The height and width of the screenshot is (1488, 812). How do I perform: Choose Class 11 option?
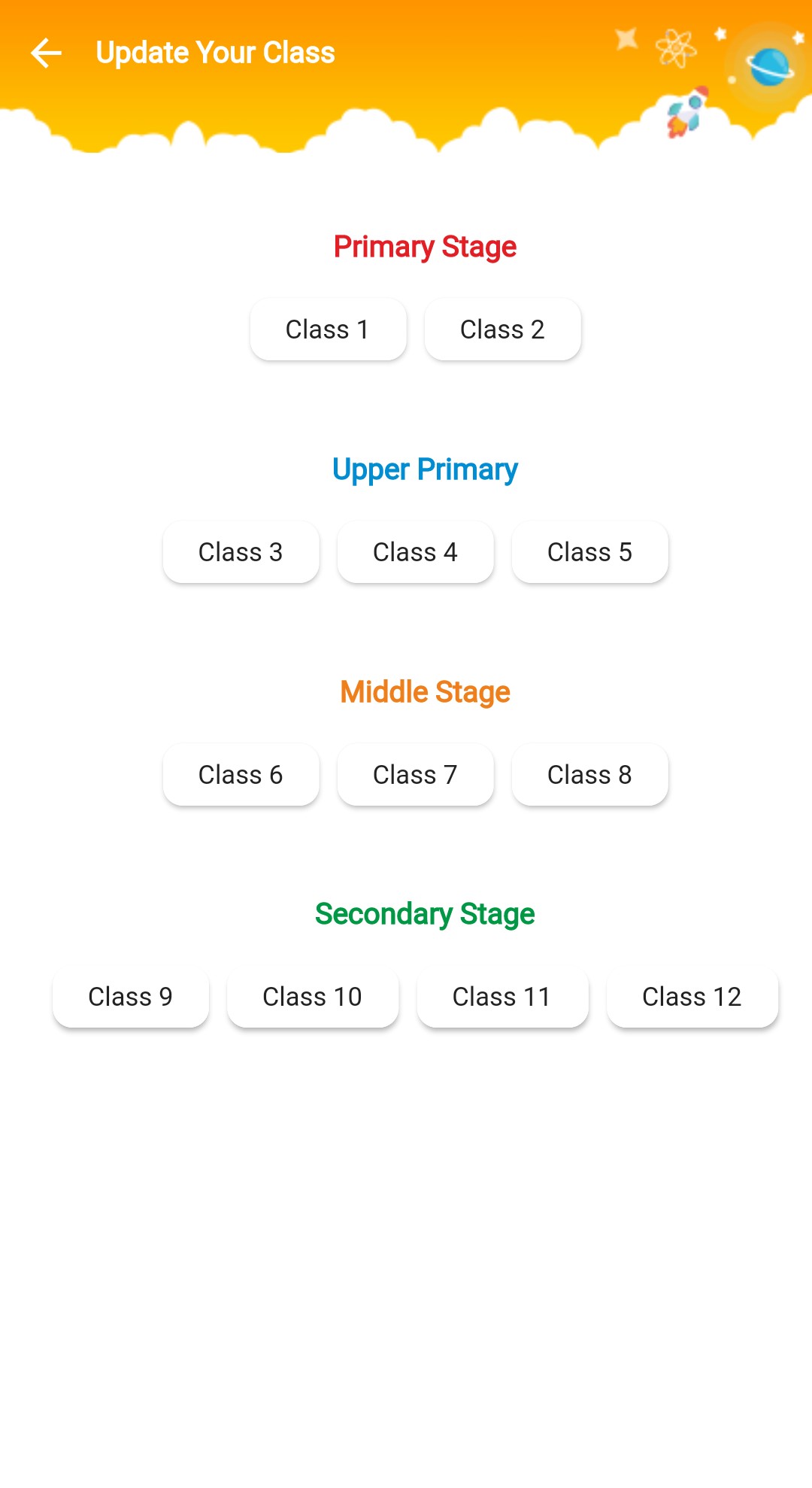(502, 997)
